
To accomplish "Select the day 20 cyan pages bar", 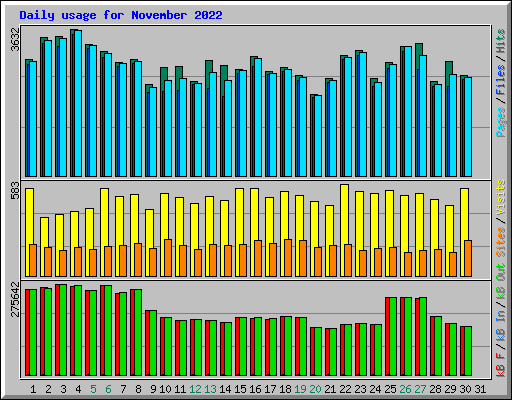I will point(318,136).
